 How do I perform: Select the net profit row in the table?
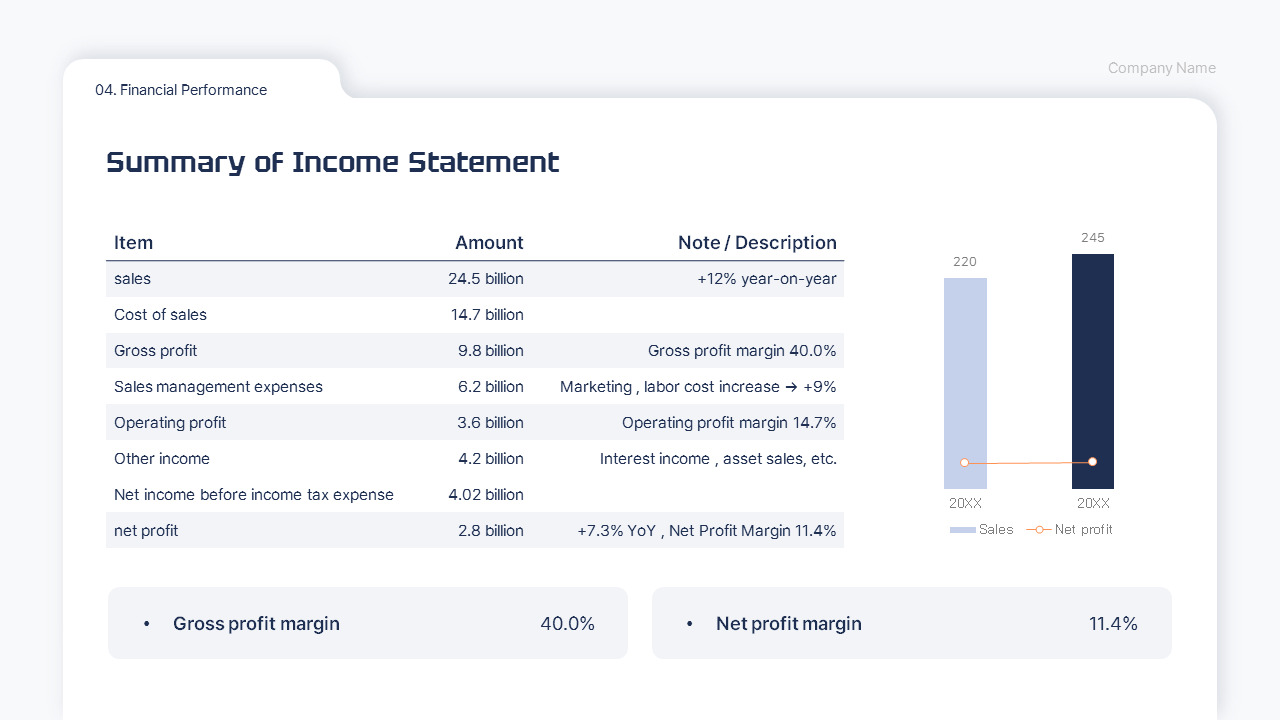(475, 530)
